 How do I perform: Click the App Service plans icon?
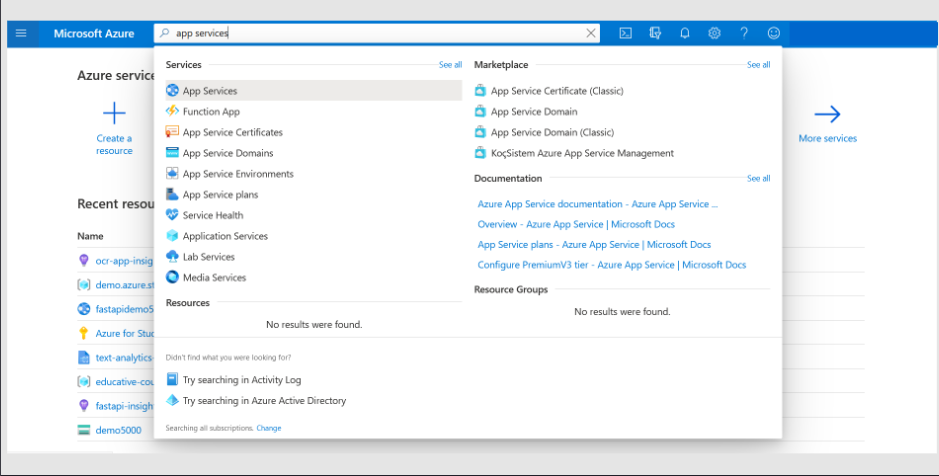tap(172, 194)
